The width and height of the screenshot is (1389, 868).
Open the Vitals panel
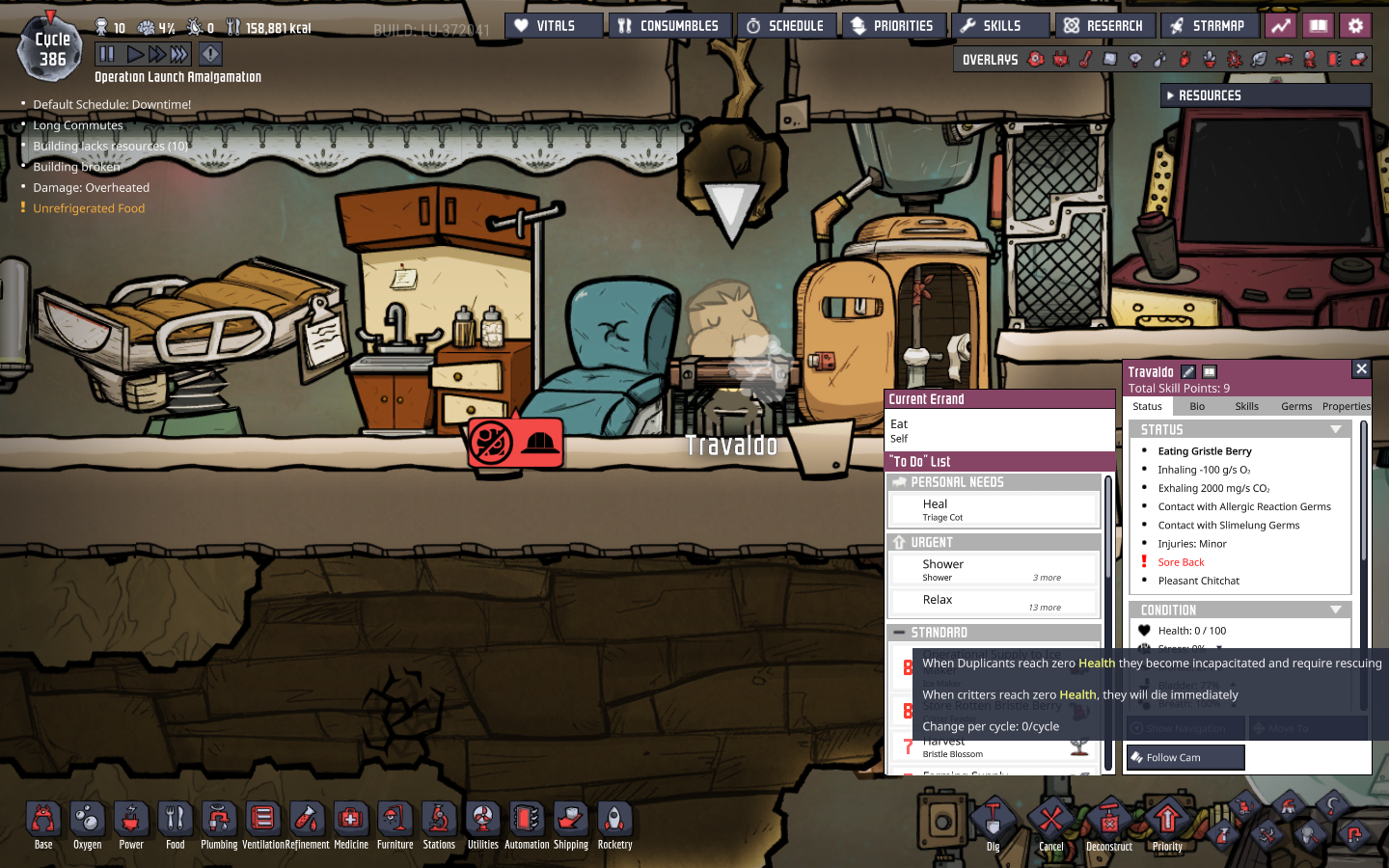(554, 26)
